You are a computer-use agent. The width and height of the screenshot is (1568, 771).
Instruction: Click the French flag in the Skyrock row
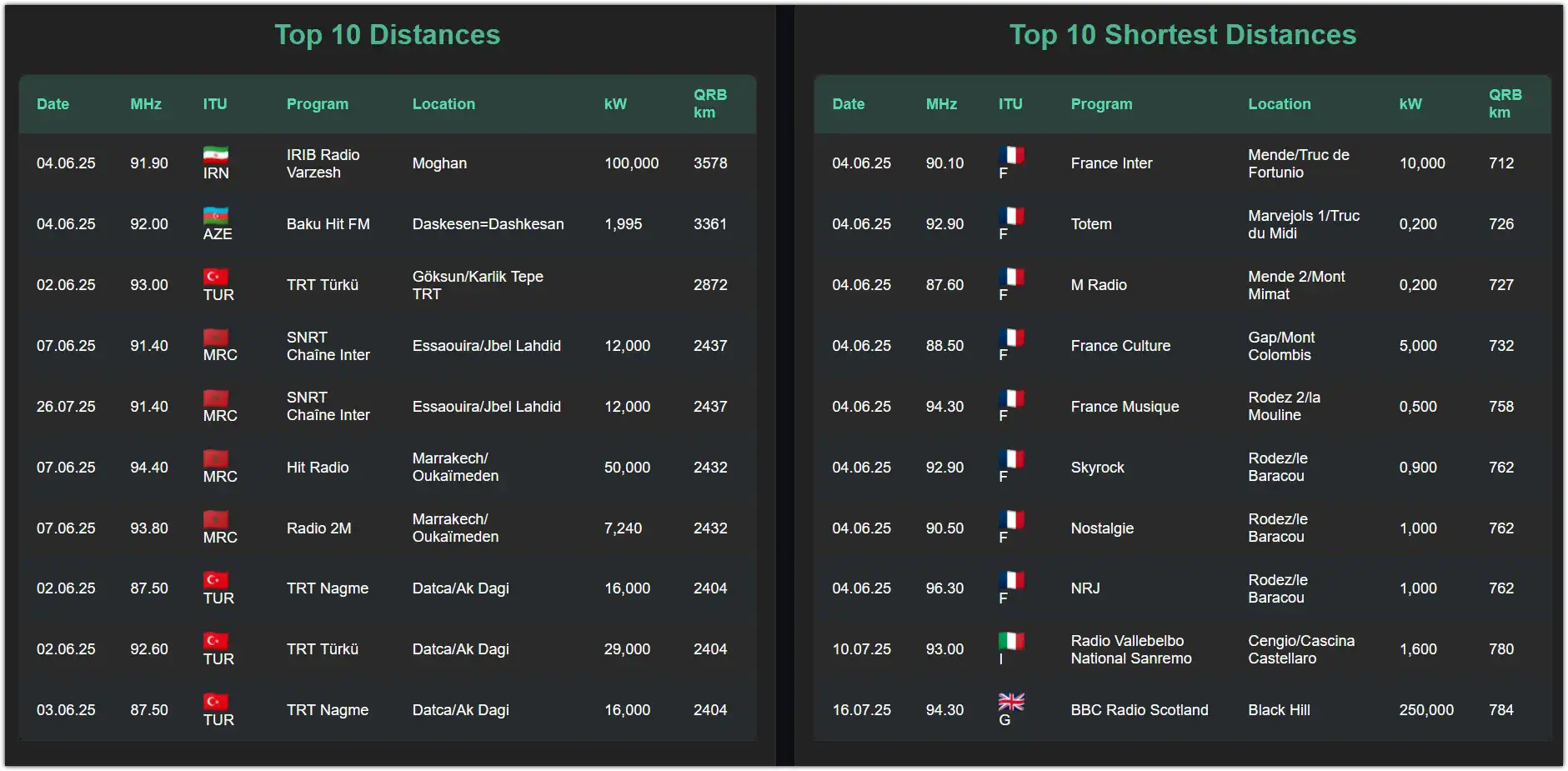tap(1011, 458)
